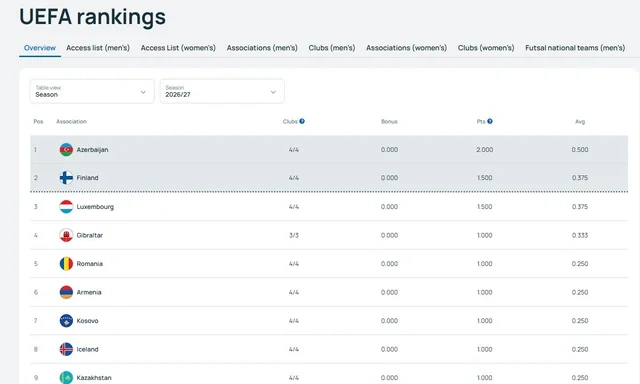Click Iceland's 0.250 average value

(580, 349)
